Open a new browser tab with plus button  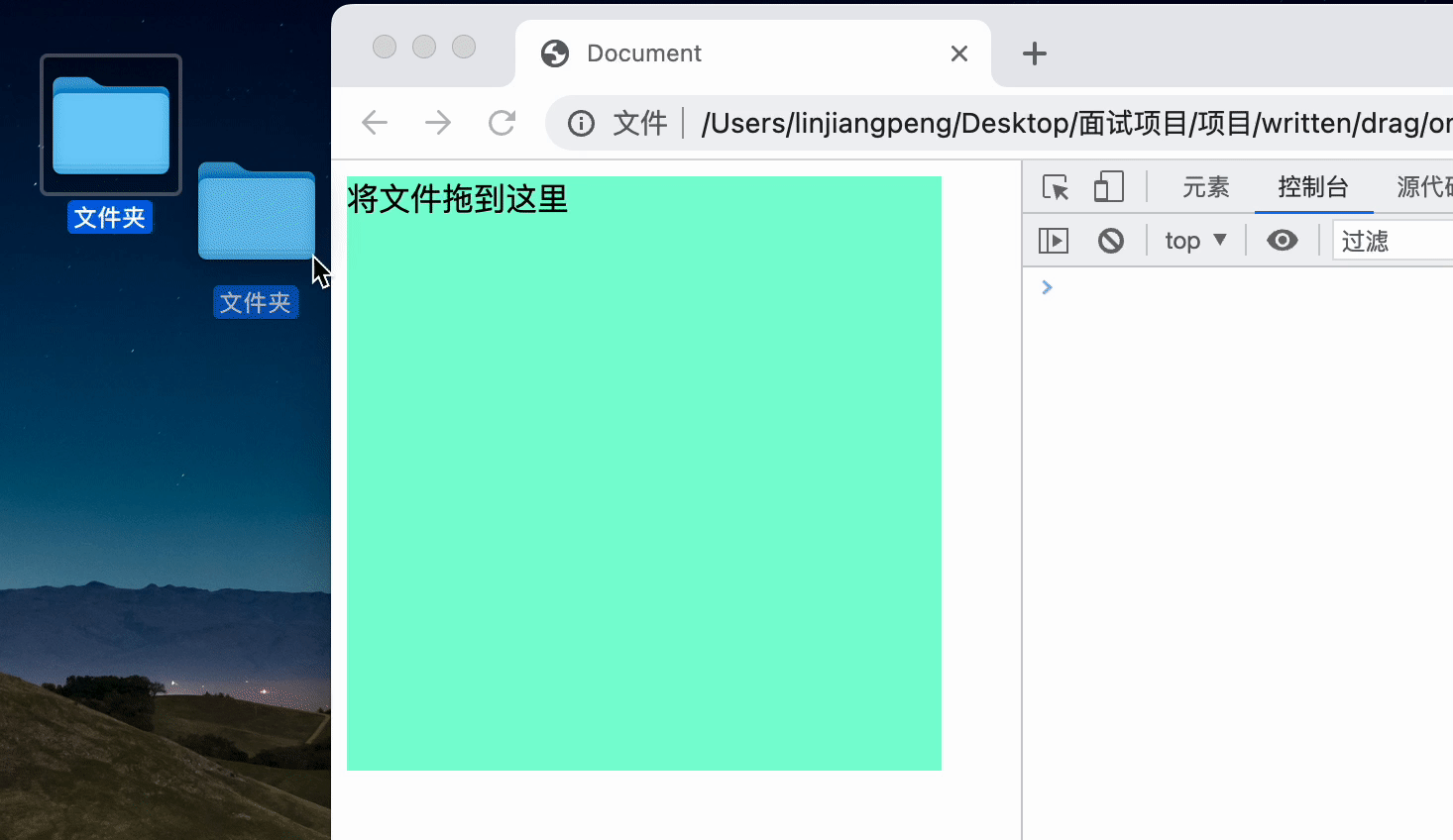point(1034,53)
